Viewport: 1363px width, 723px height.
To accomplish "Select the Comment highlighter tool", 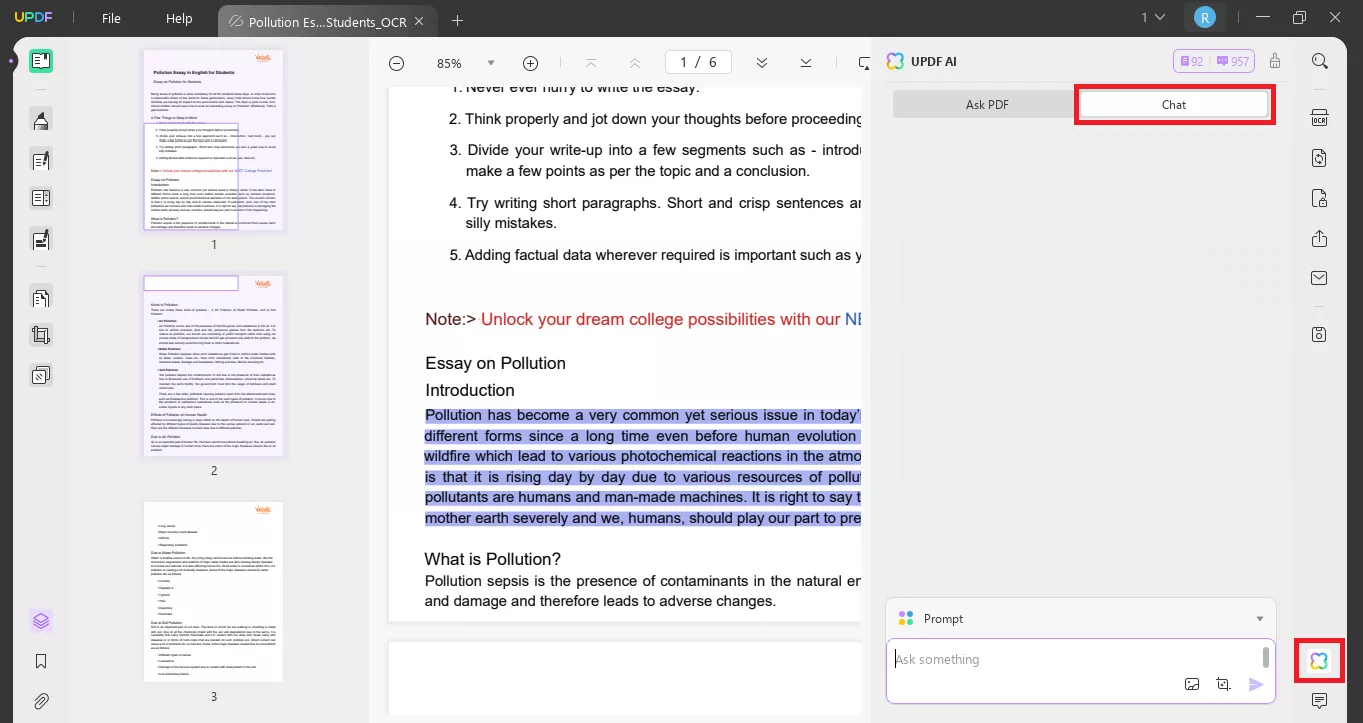I will 41,121.
